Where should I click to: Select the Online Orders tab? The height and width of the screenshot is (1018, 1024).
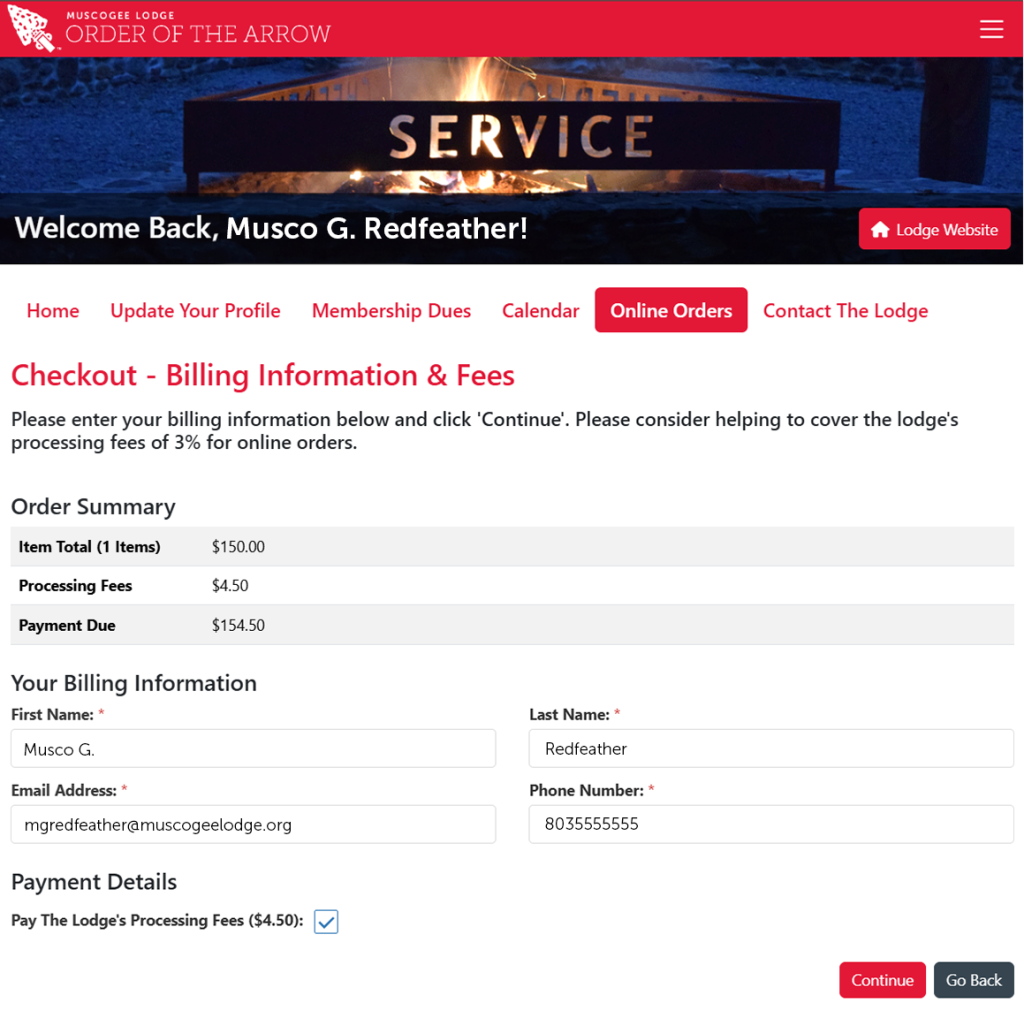671,311
